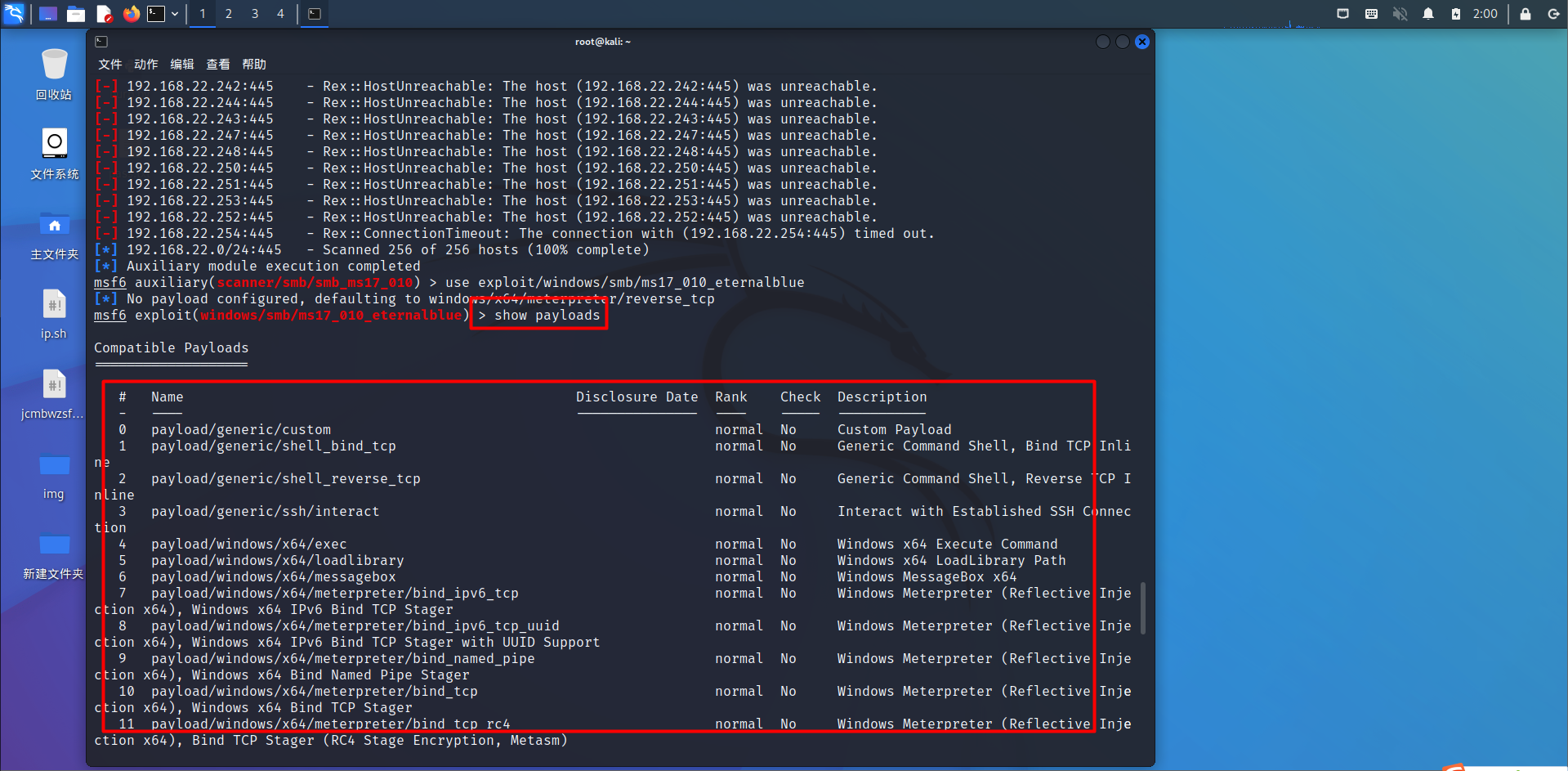Click the 'Disclosure Date' column header

(x=637, y=397)
